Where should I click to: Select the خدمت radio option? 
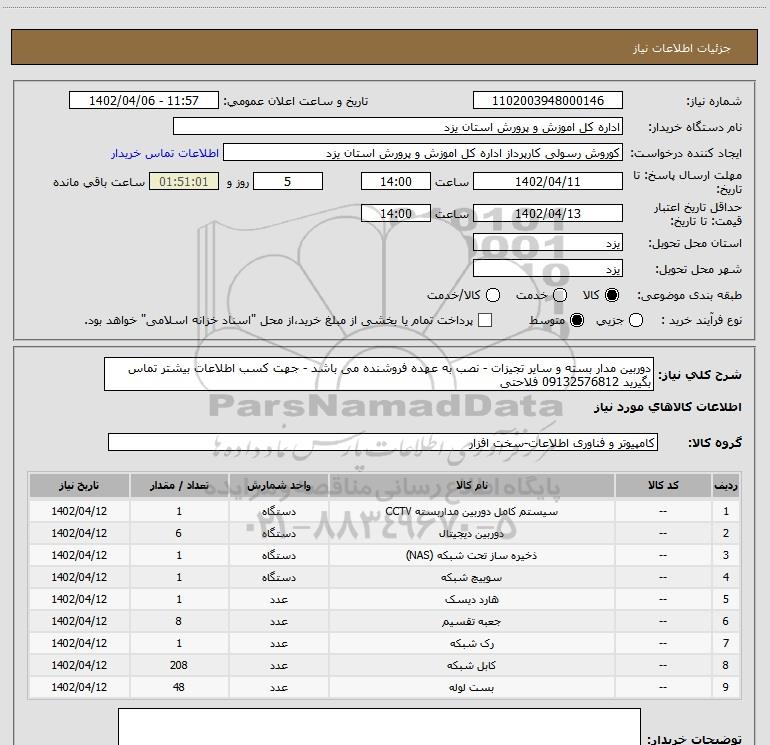(x=560, y=295)
